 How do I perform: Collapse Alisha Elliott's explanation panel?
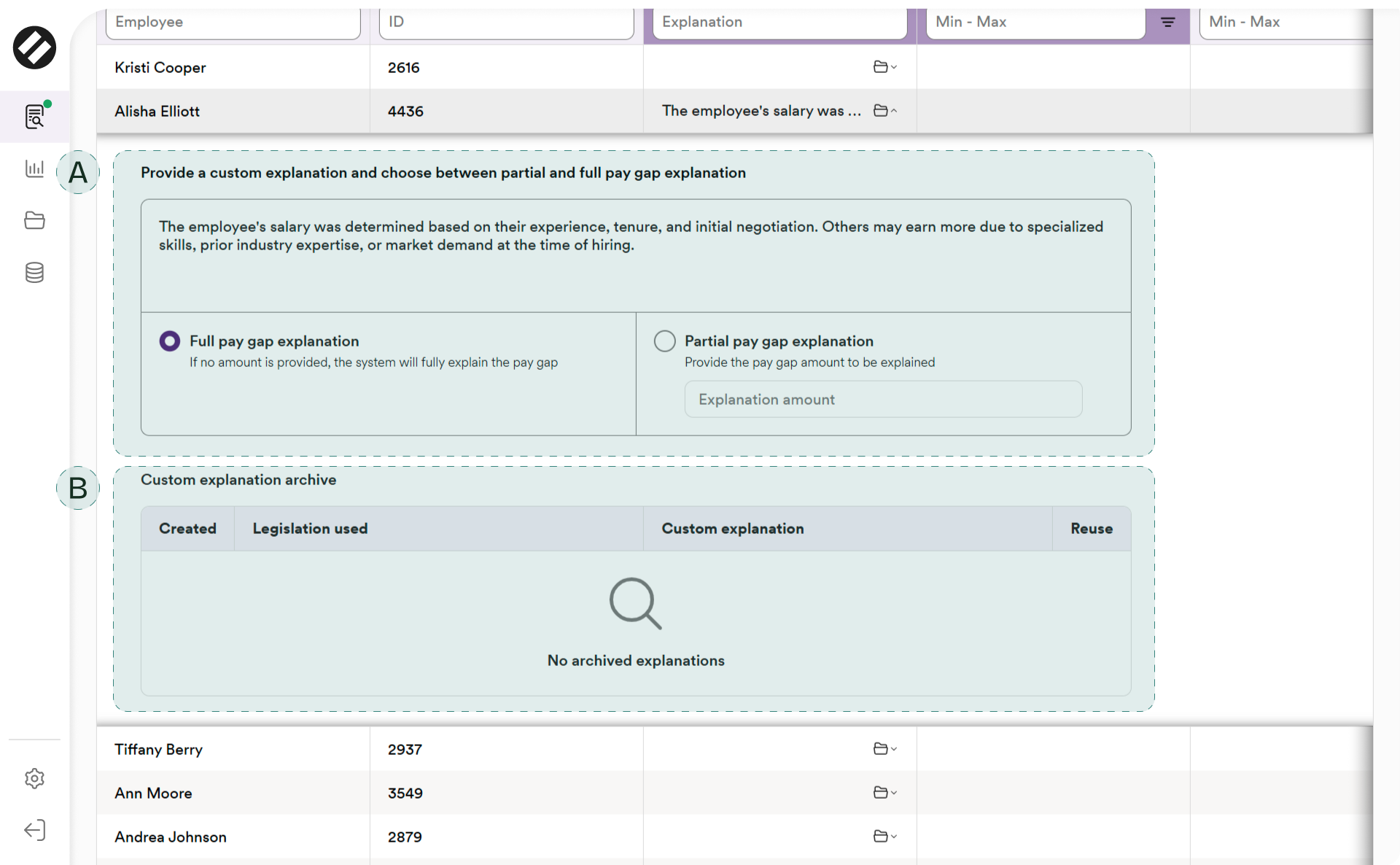[x=884, y=111]
